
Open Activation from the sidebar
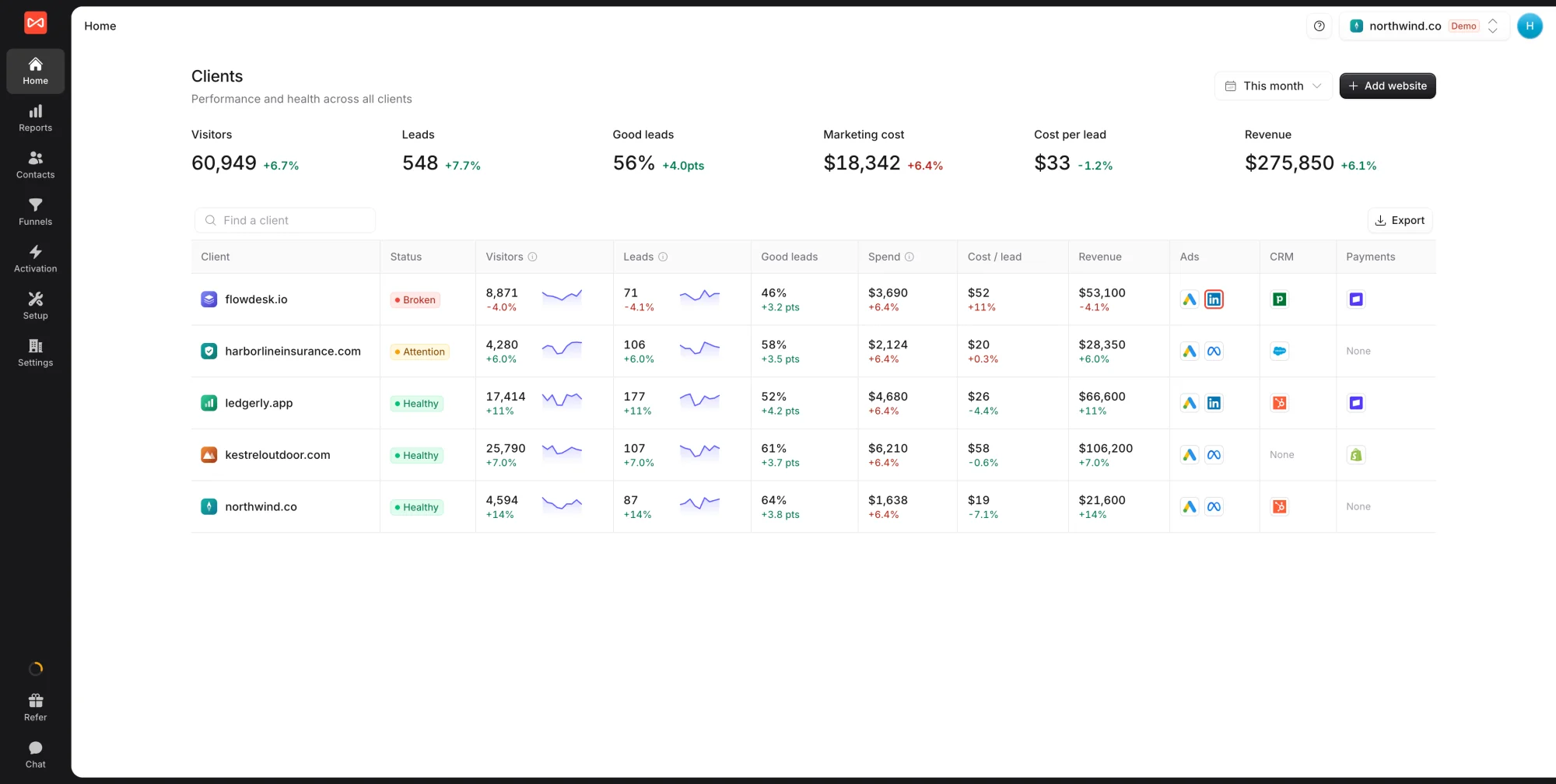pyautogui.click(x=35, y=259)
